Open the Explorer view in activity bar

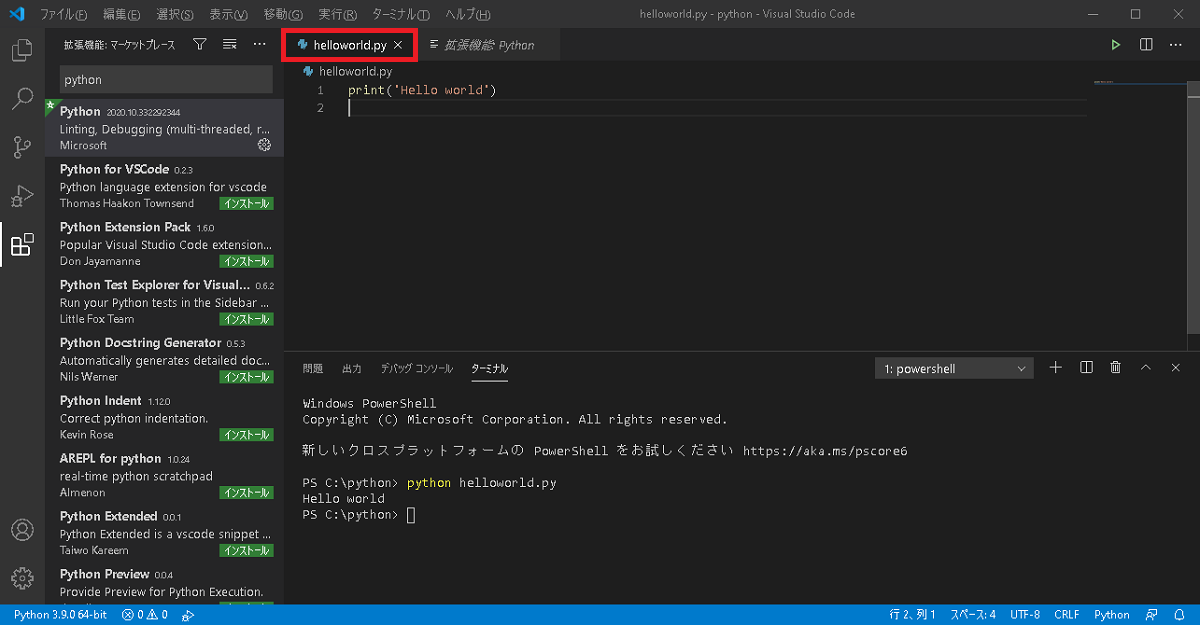click(x=22, y=50)
